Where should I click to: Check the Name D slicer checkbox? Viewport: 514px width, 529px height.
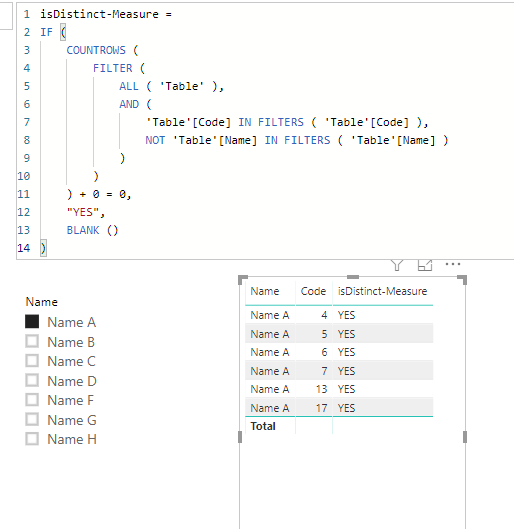[x=32, y=381]
